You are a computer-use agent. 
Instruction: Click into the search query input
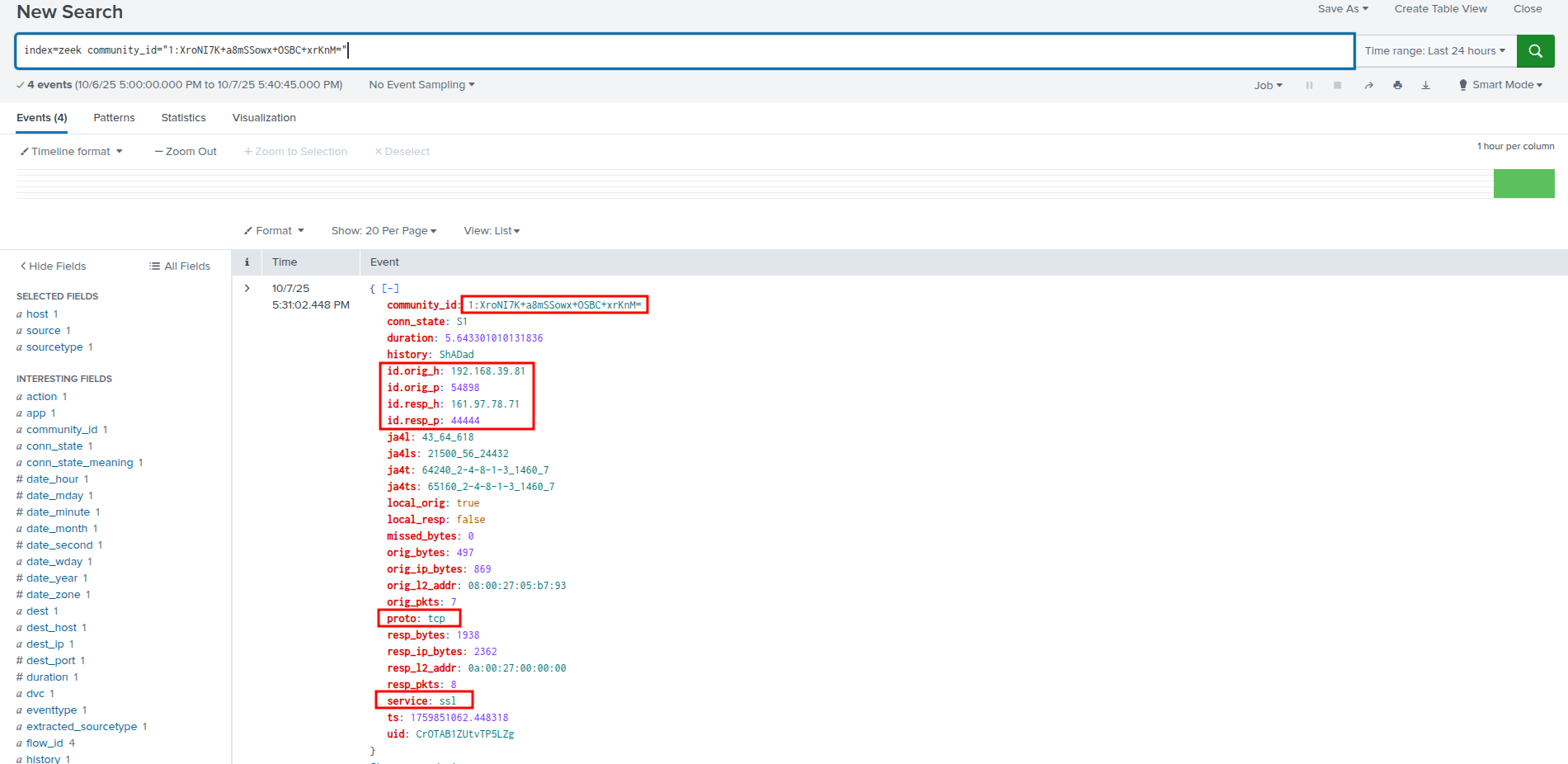pos(685,51)
